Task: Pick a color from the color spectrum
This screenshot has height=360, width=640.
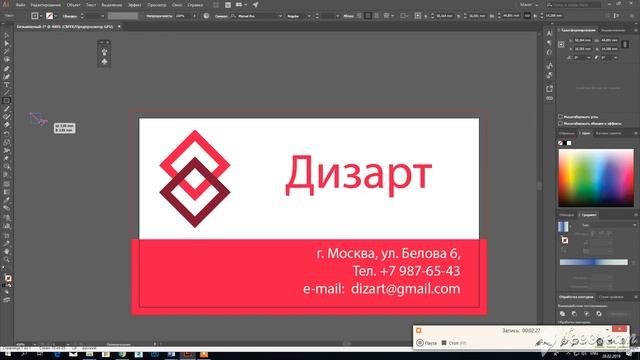Action: [x=596, y=178]
